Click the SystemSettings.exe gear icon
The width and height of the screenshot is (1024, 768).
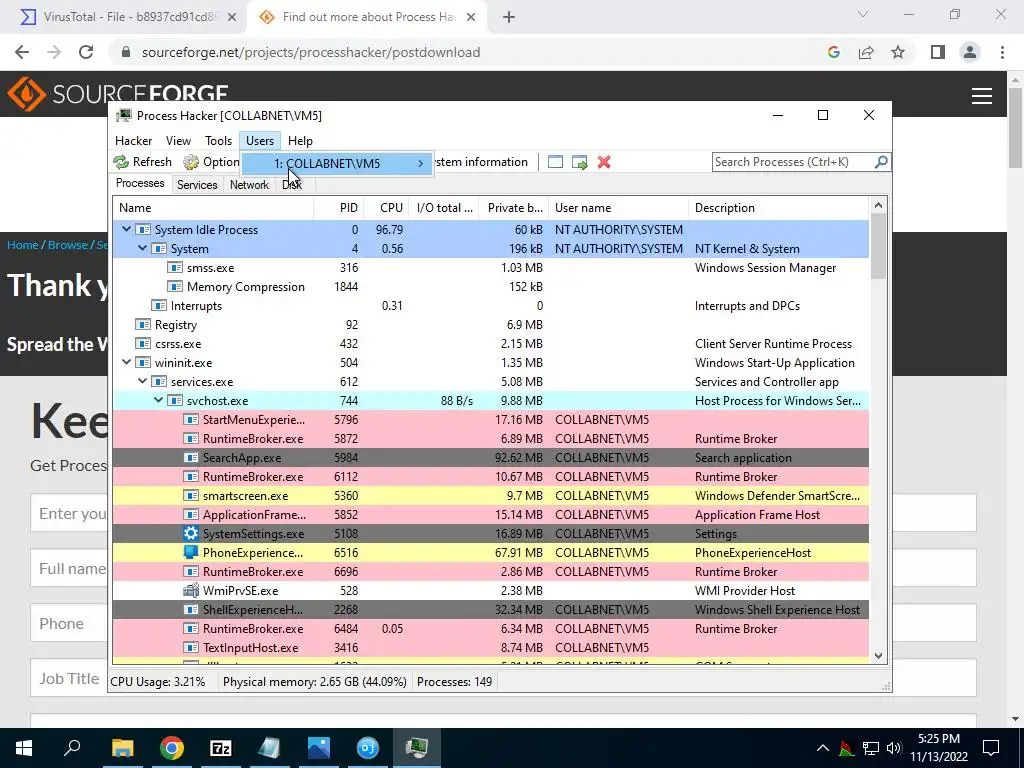191,534
